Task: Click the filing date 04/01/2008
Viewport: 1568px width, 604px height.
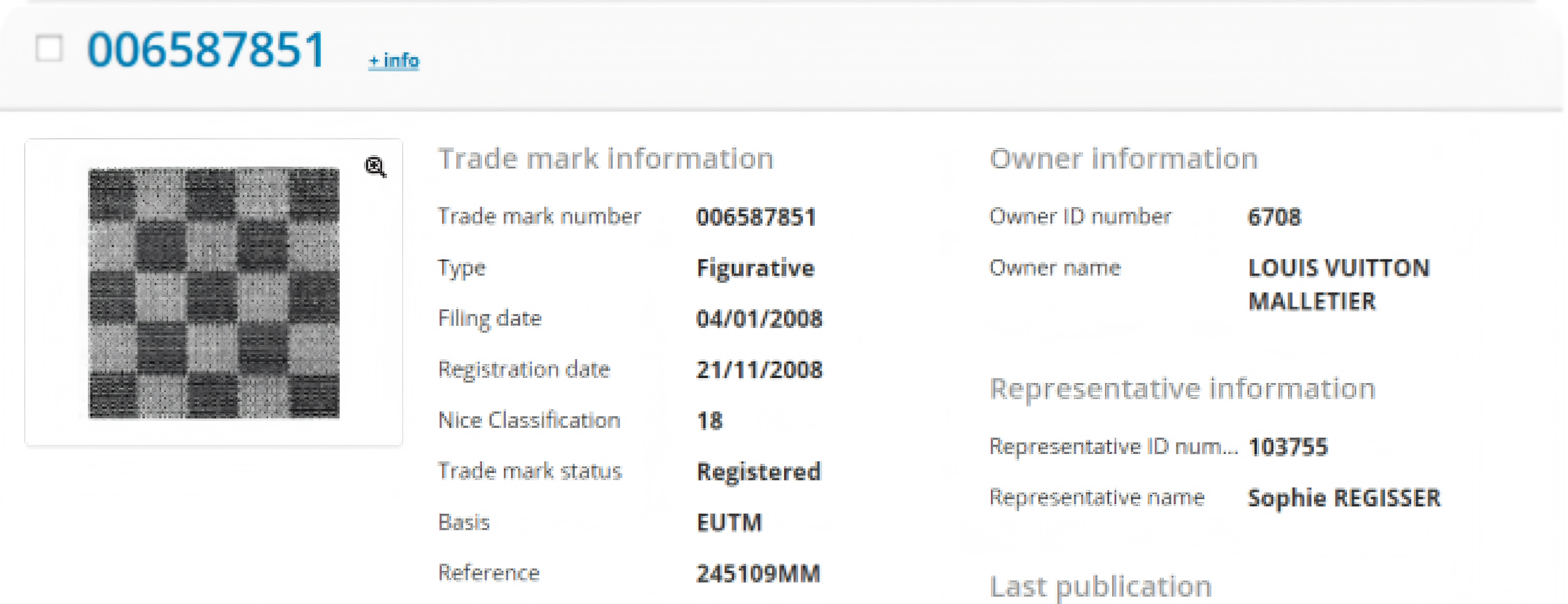Action: 759,319
